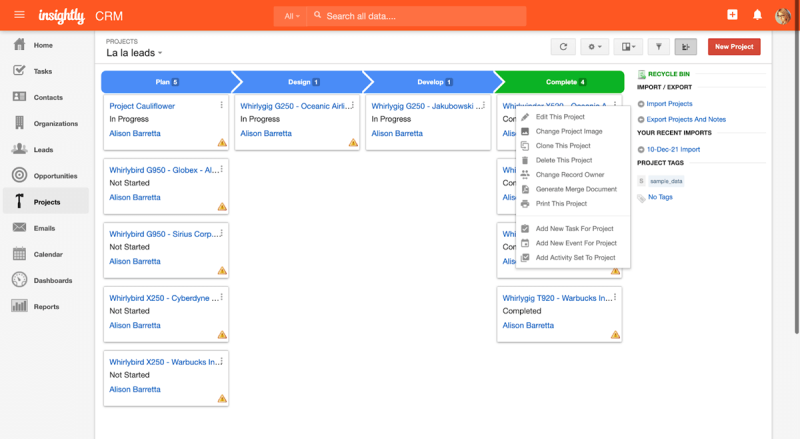Viewport: 800px width, 439px height.
Task: Open the notifications bell
Action: pyautogui.click(x=757, y=15)
